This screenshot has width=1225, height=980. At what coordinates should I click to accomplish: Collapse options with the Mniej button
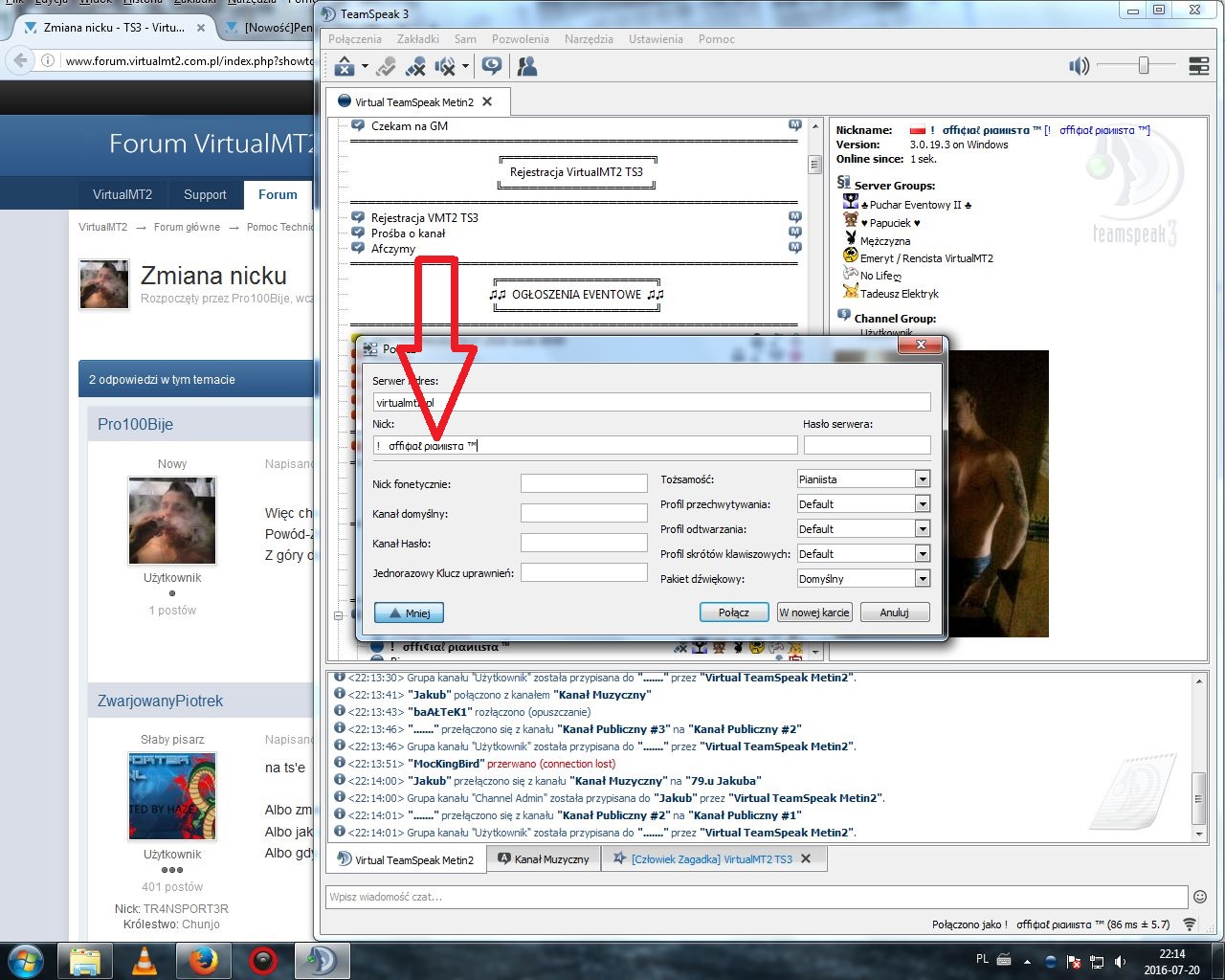point(409,612)
